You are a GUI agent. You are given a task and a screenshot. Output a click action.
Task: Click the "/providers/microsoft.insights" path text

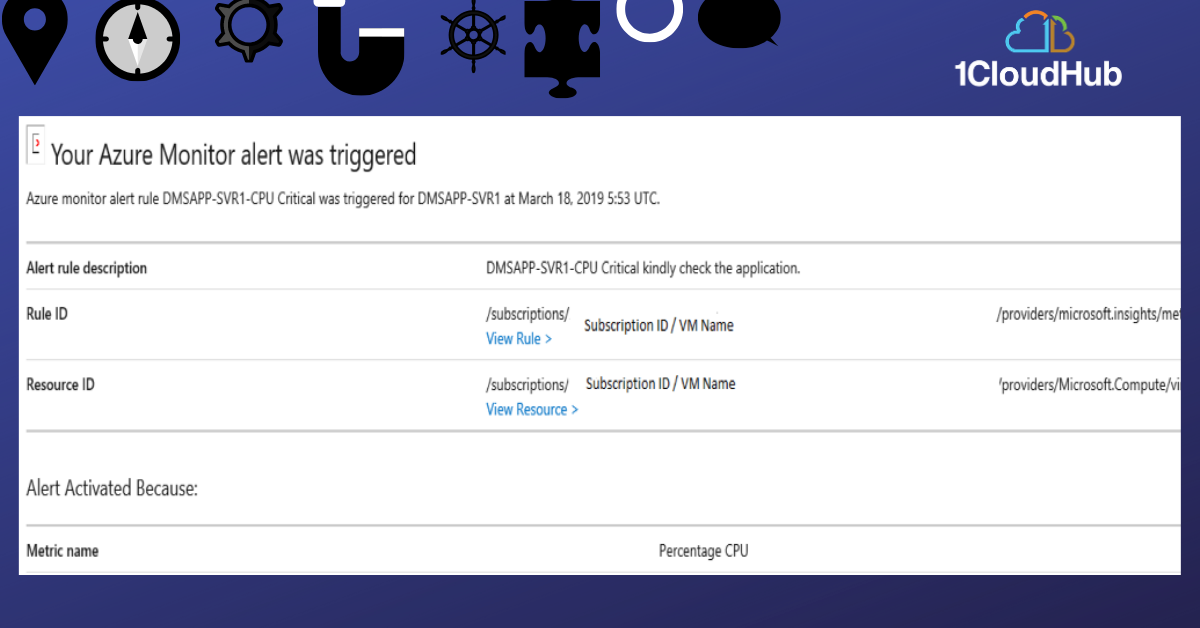click(x=1089, y=314)
